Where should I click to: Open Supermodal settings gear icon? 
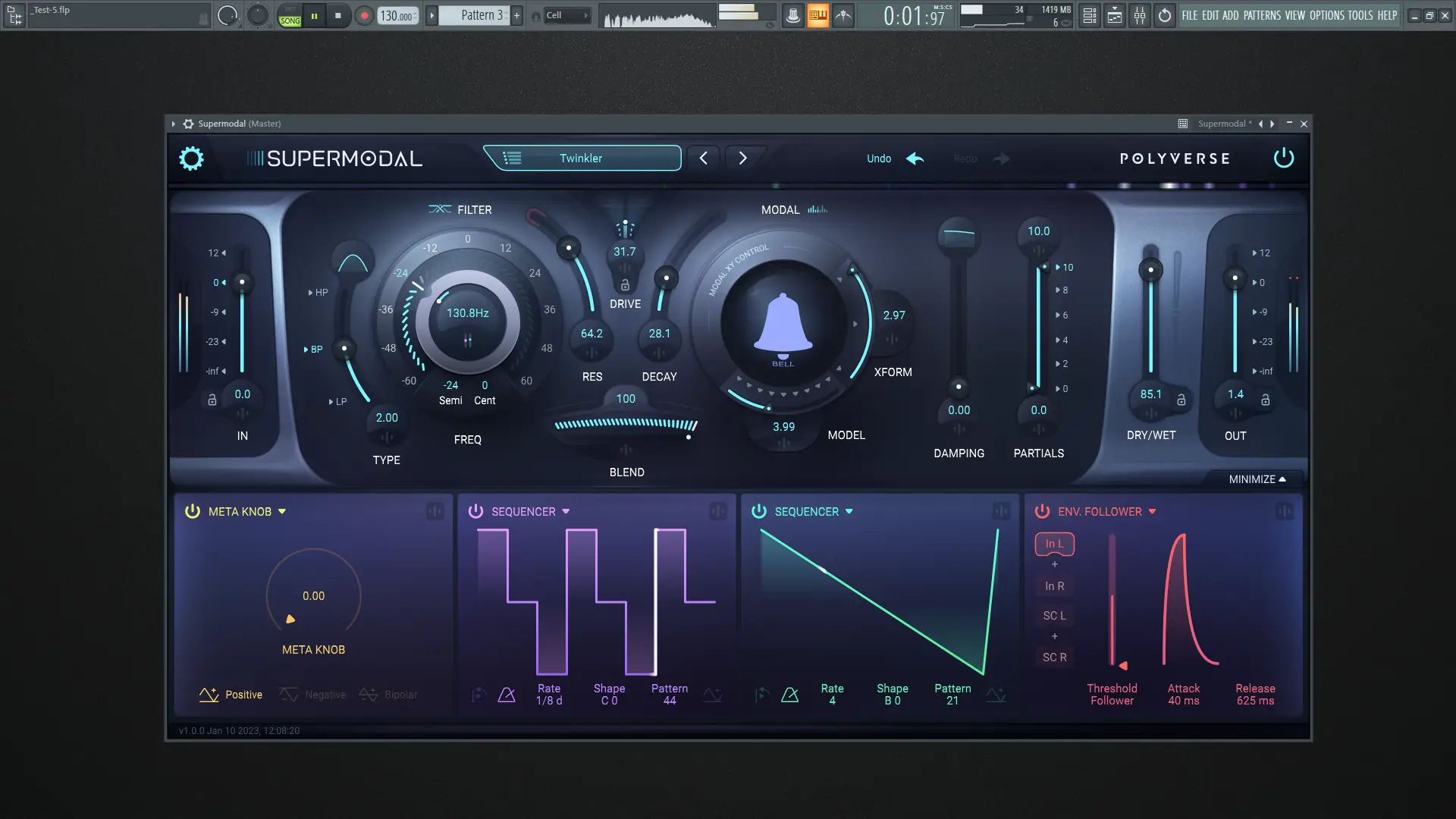(x=191, y=158)
